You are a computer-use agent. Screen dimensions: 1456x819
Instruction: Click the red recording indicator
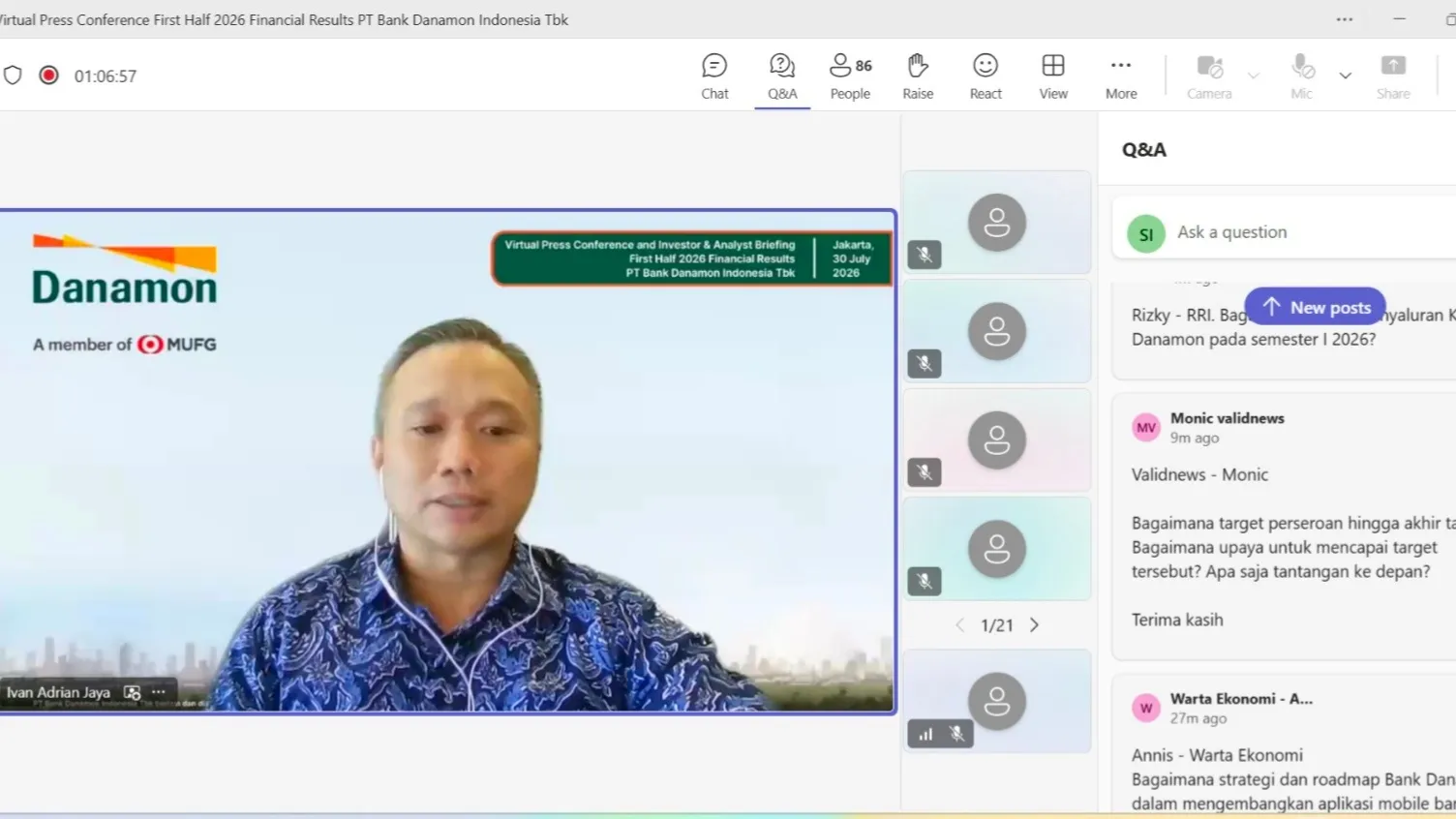(48, 76)
